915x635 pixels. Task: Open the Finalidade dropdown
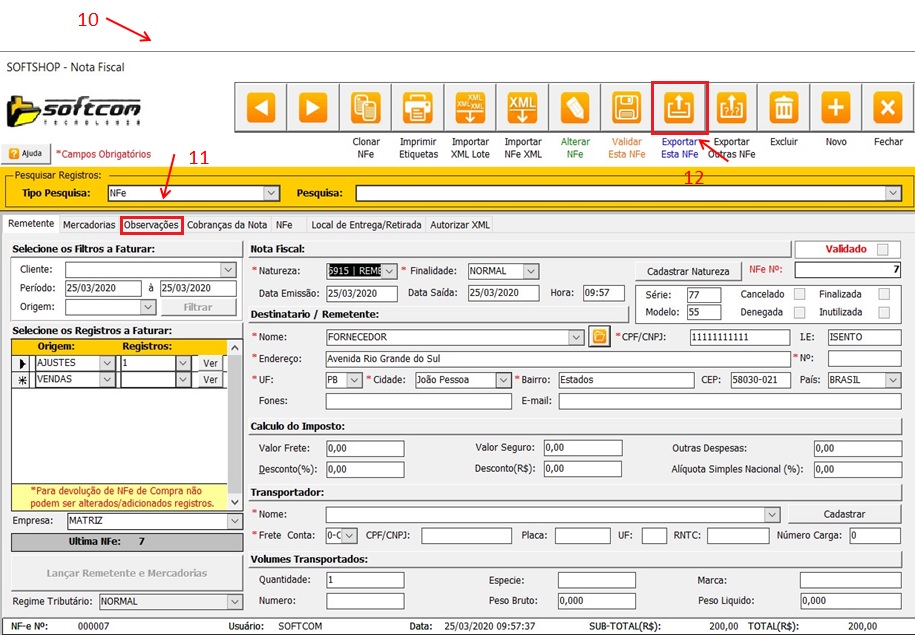(x=531, y=271)
